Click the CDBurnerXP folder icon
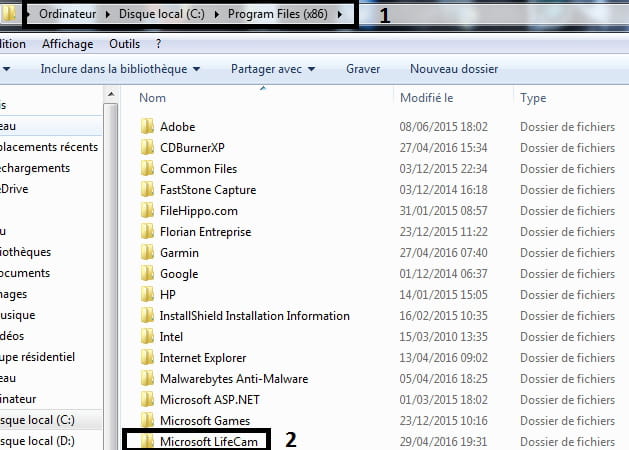This screenshot has width=629, height=450. pos(147,147)
